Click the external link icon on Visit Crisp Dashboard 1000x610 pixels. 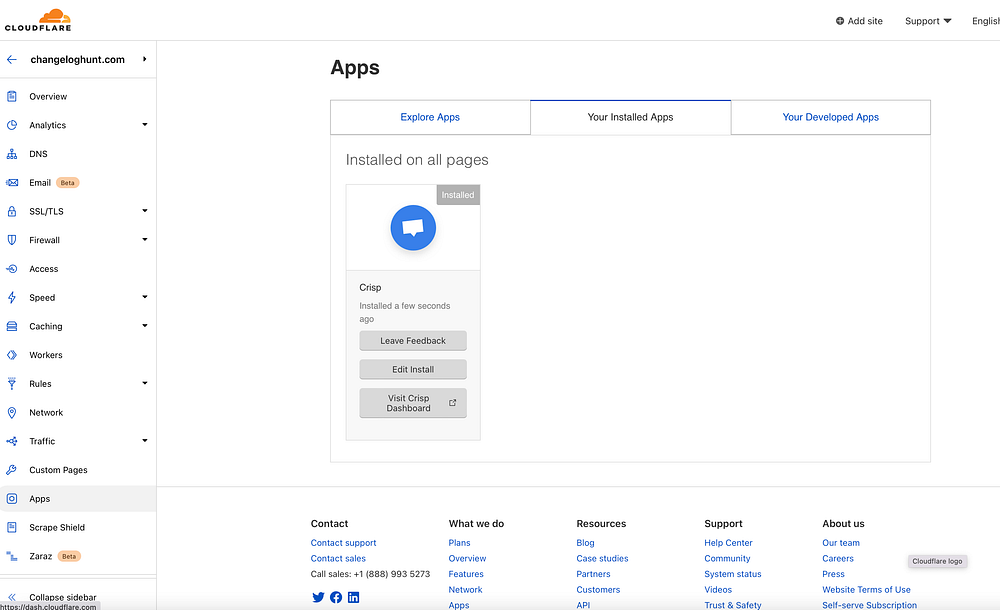tap(453, 403)
